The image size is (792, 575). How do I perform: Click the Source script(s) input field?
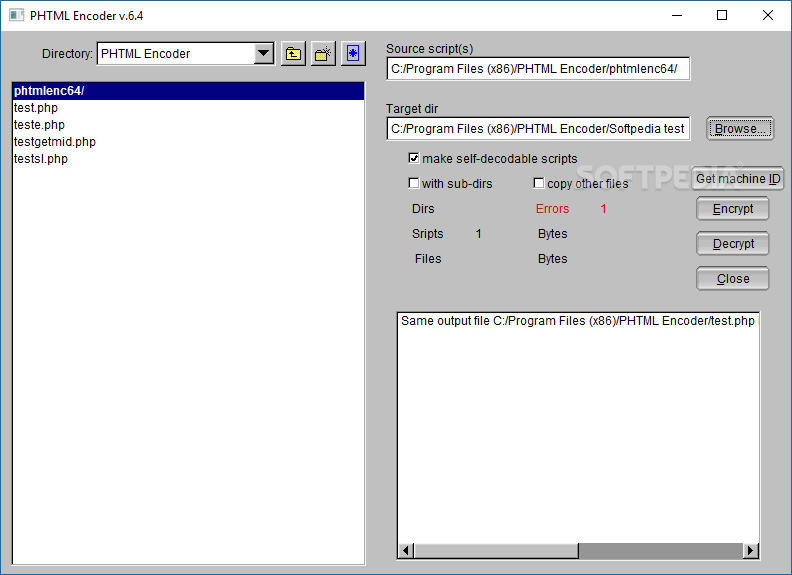(x=538, y=69)
